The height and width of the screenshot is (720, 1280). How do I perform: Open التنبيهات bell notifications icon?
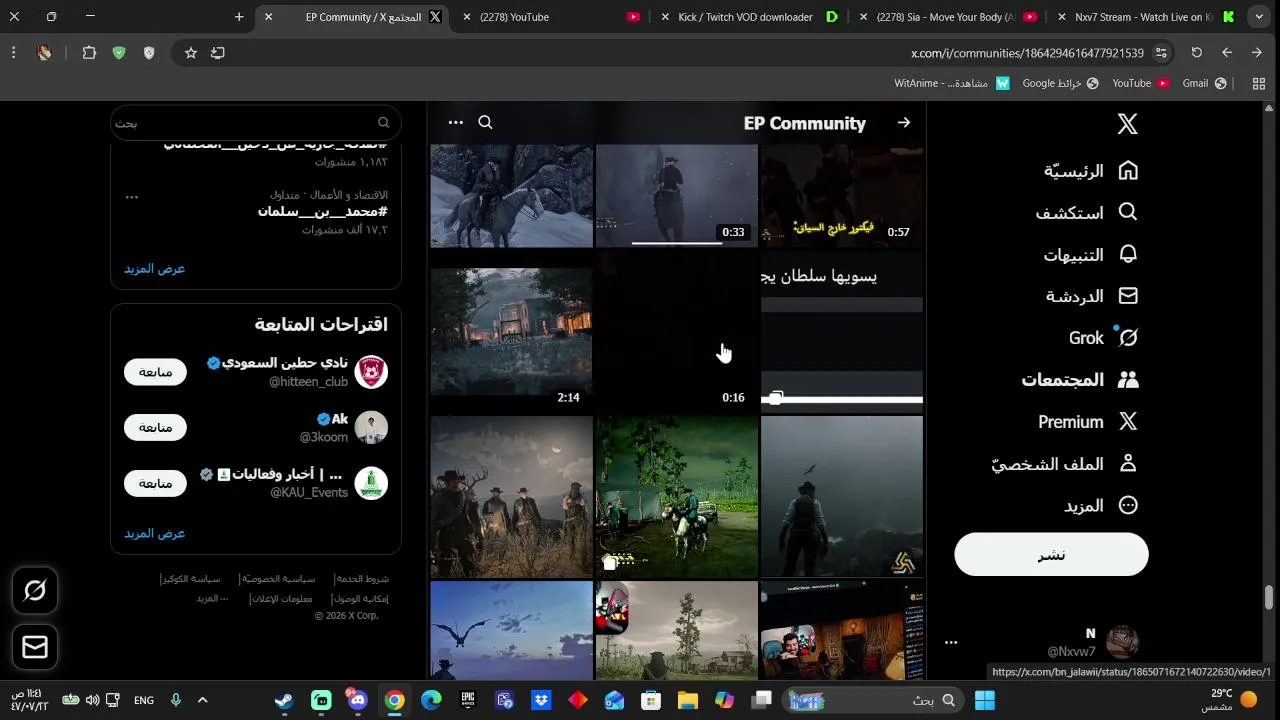point(1128,254)
